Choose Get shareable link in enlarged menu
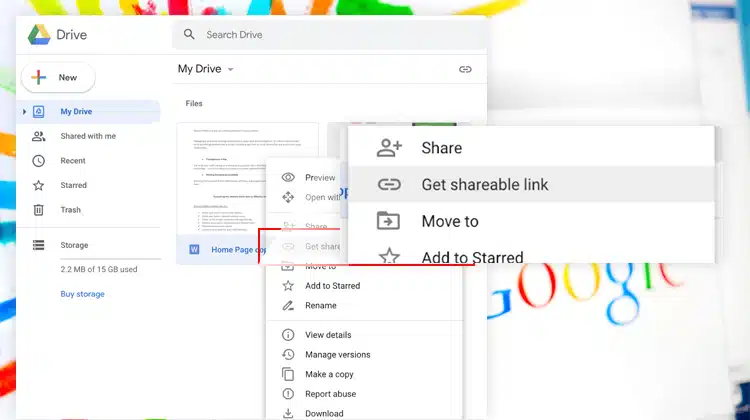 tap(531, 184)
